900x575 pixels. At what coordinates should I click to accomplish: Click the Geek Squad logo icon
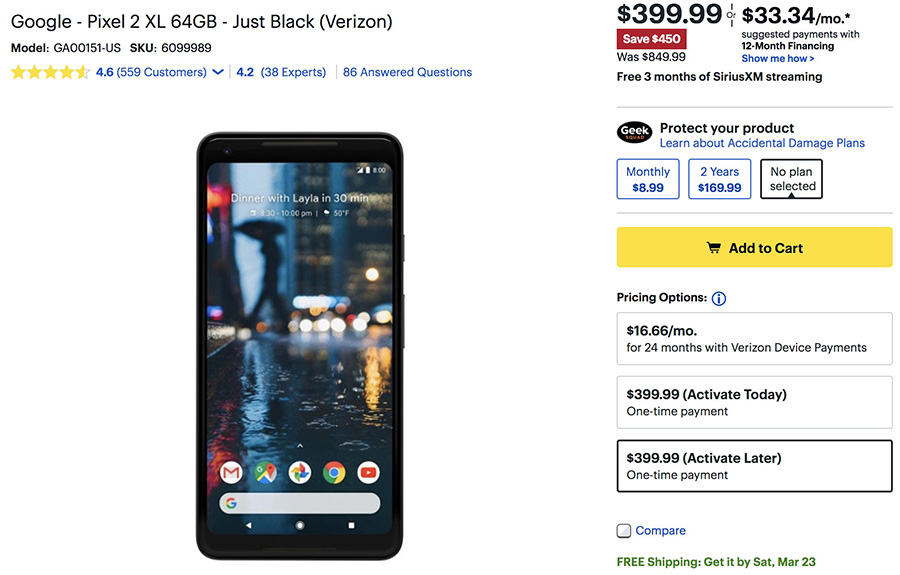point(635,132)
